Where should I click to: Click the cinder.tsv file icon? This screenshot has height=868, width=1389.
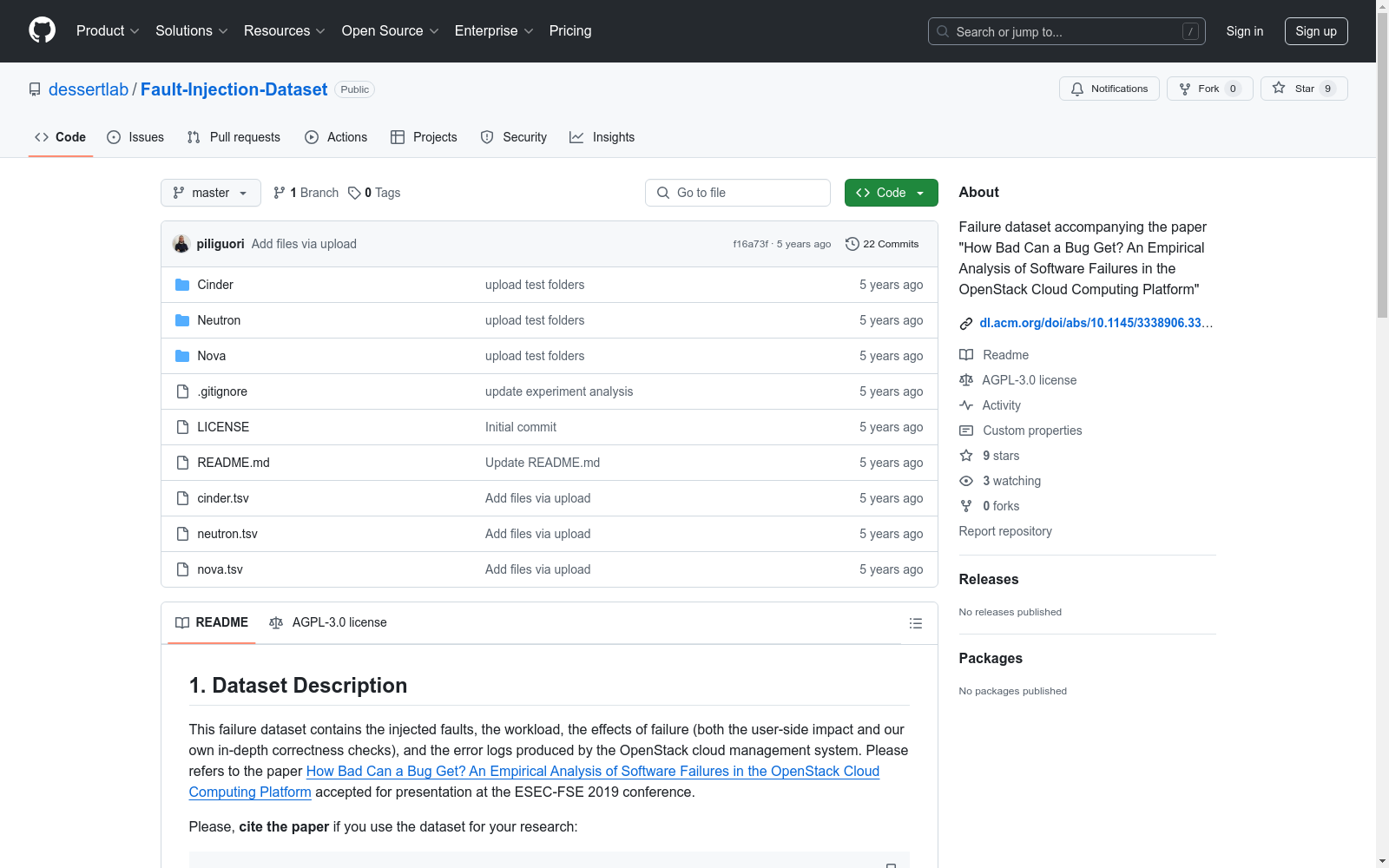pos(182,498)
